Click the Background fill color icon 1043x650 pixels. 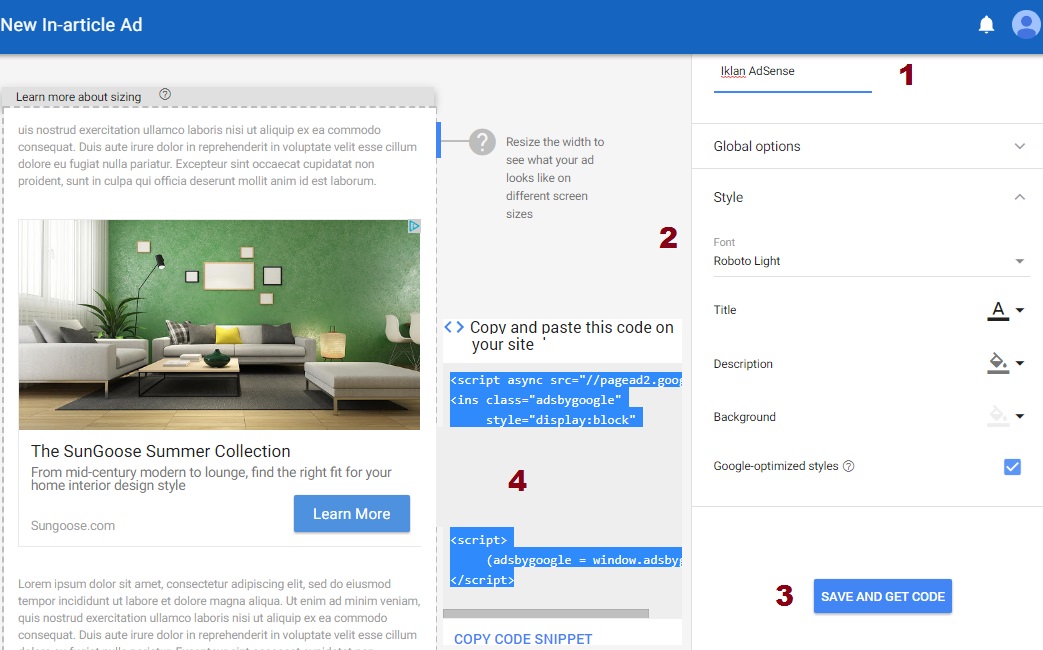pos(998,416)
